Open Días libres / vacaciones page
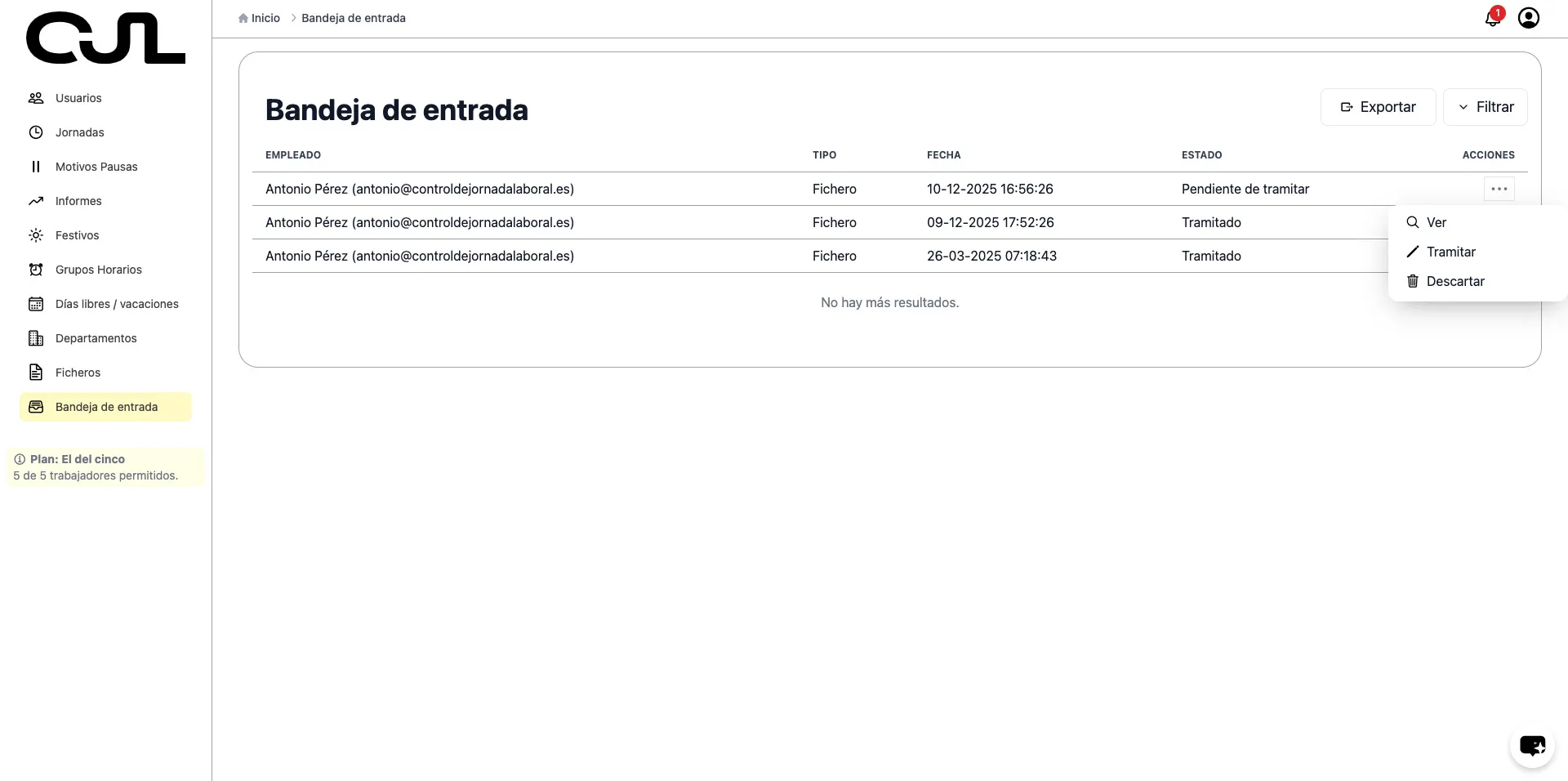Screen dimensions: 1568x781 (x=117, y=304)
